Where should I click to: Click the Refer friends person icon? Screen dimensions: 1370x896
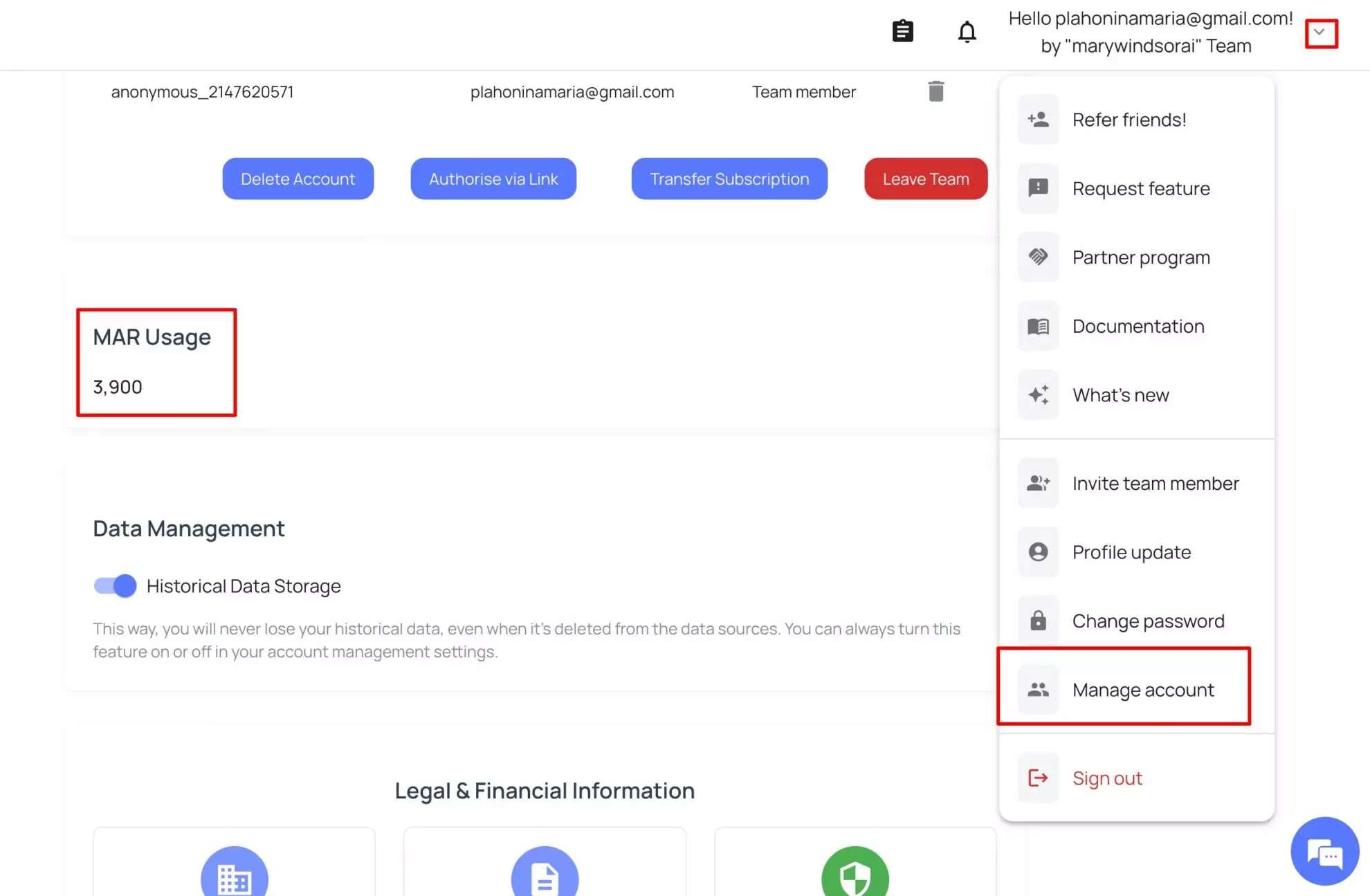pyautogui.click(x=1038, y=120)
